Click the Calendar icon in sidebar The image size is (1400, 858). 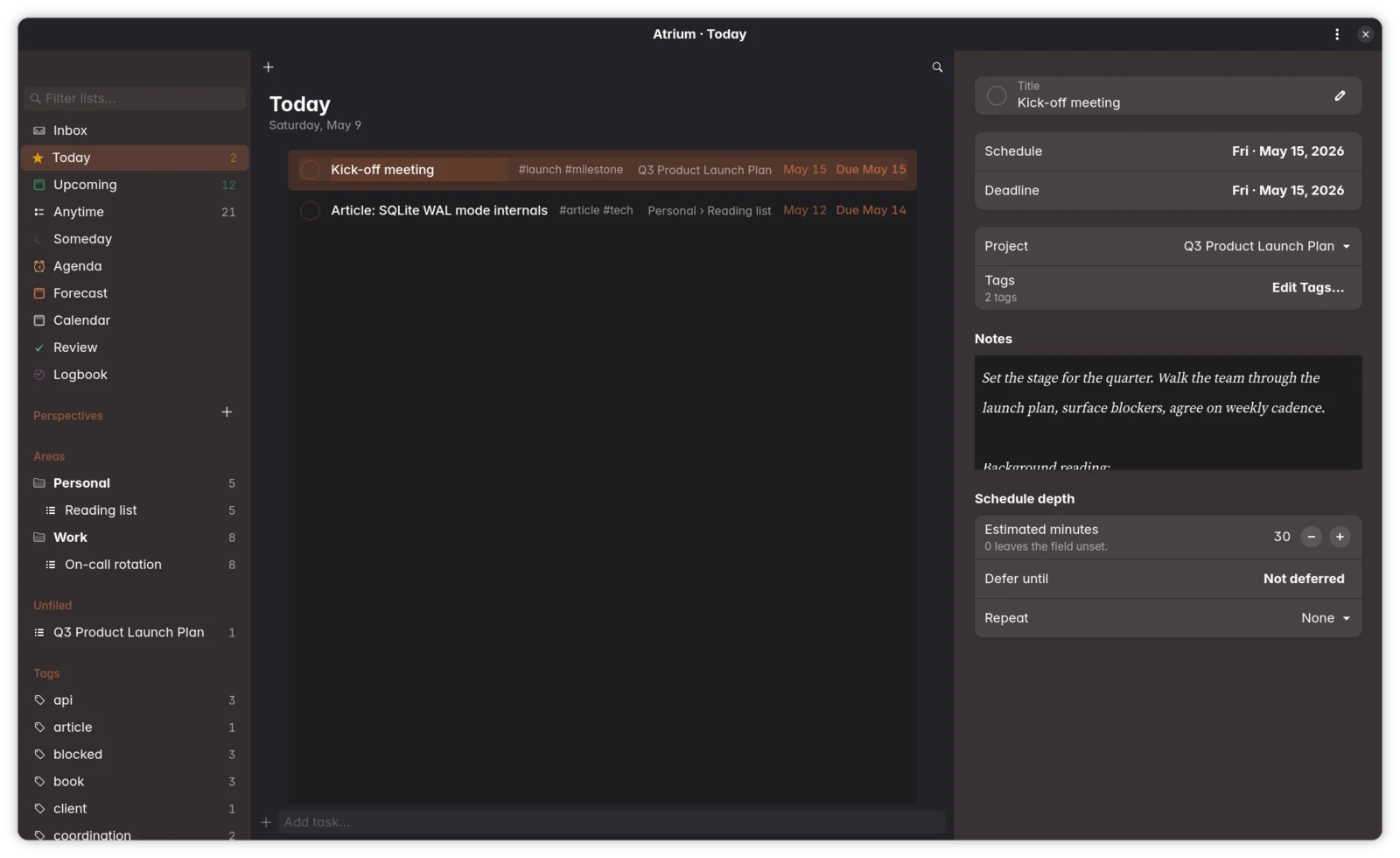[x=38, y=320]
